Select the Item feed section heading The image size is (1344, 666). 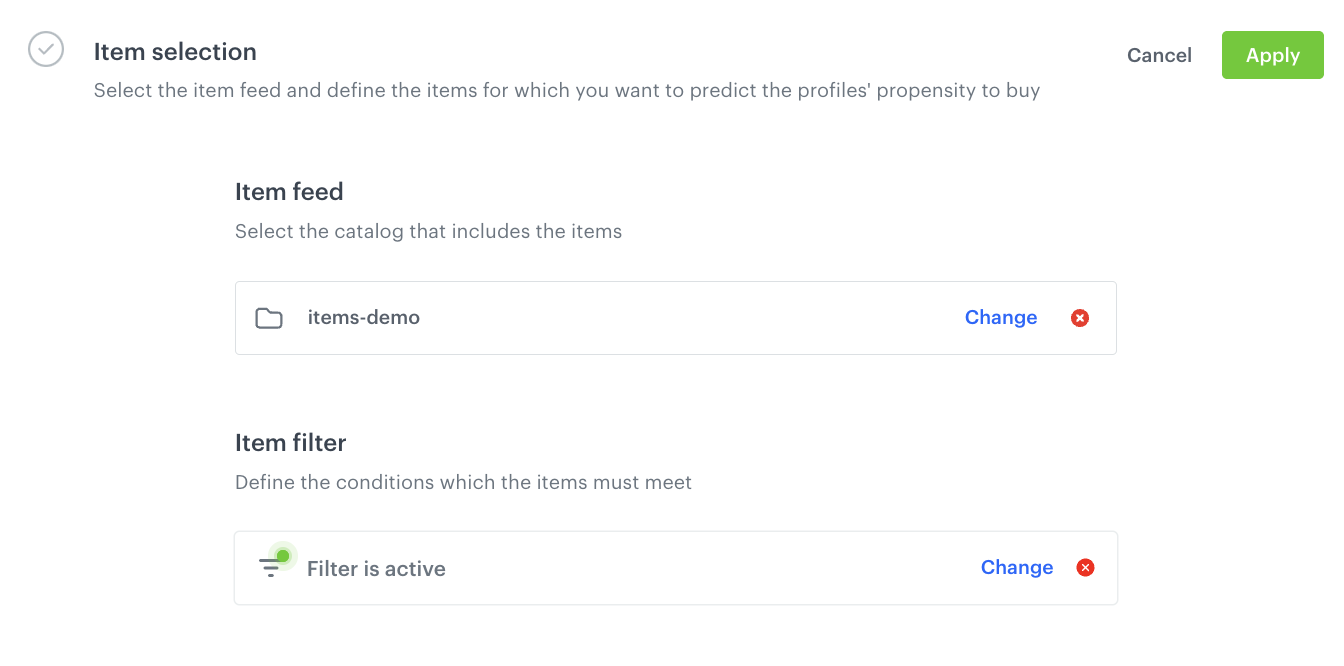click(x=289, y=191)
